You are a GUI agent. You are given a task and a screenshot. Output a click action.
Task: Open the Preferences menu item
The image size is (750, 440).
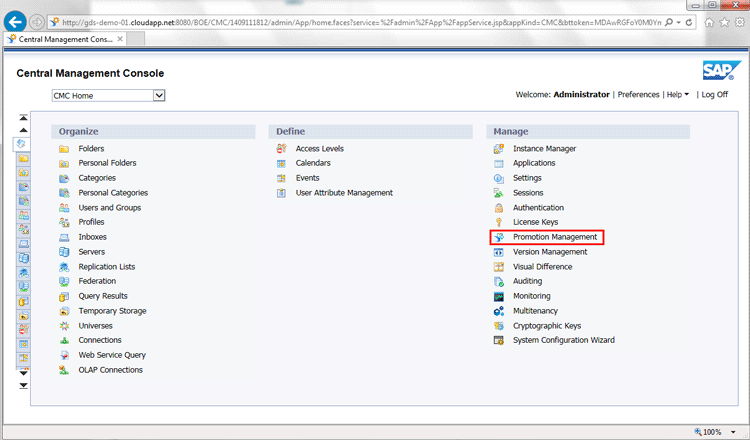click(x=638, y=95)
